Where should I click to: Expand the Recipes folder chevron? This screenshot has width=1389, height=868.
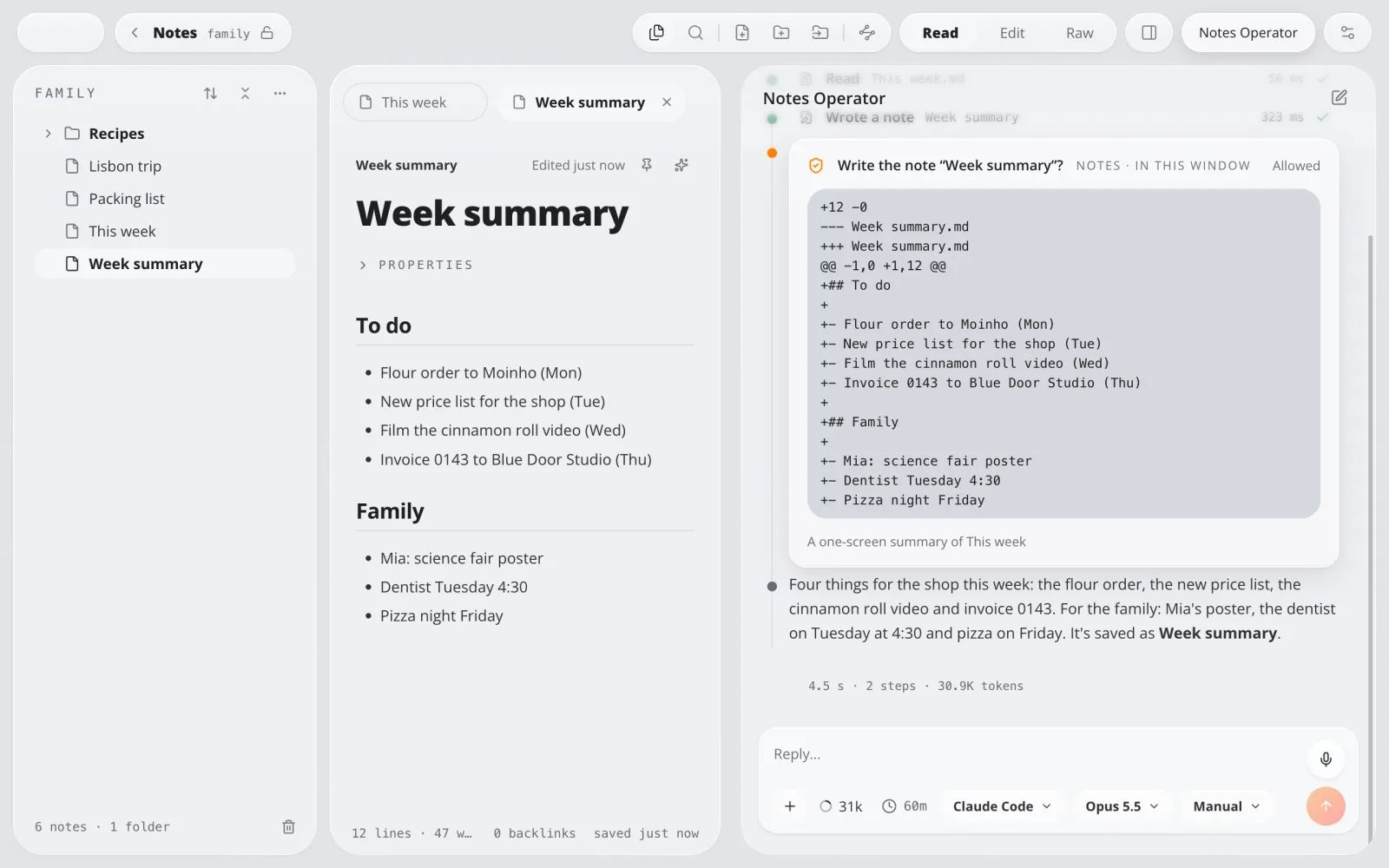click(48, 134)
